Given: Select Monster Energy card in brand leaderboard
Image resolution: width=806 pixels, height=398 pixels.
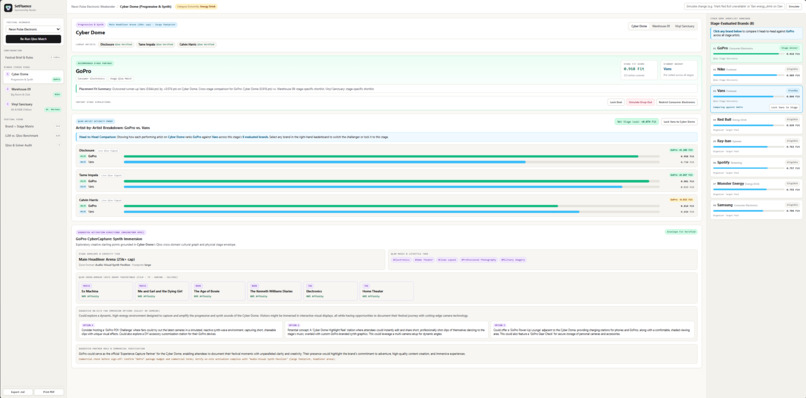Looking at the screenshot, I should point(756,189).
